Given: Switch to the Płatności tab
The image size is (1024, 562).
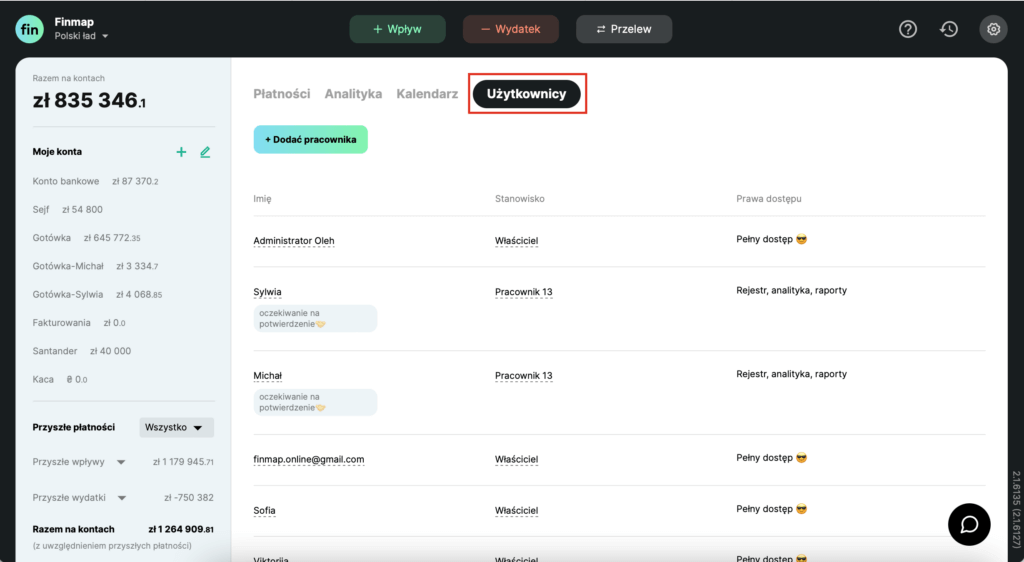Looking at the screenshot, I should 281,94.
